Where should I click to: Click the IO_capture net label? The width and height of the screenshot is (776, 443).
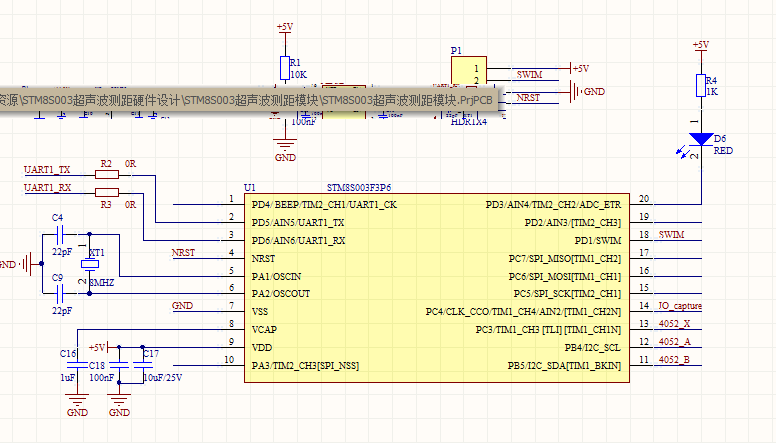pyautogui.click(x=679, y=306)
